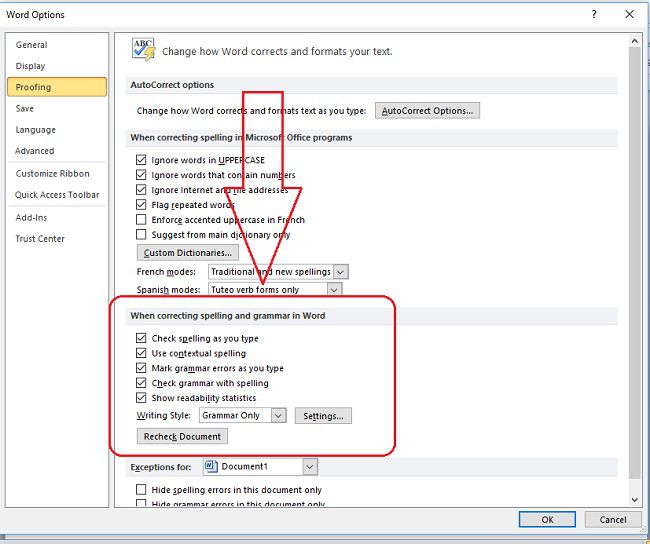The image size is (650, 544).
Task: Toggle Show readability statistics
Action: [x=141, y=398]
